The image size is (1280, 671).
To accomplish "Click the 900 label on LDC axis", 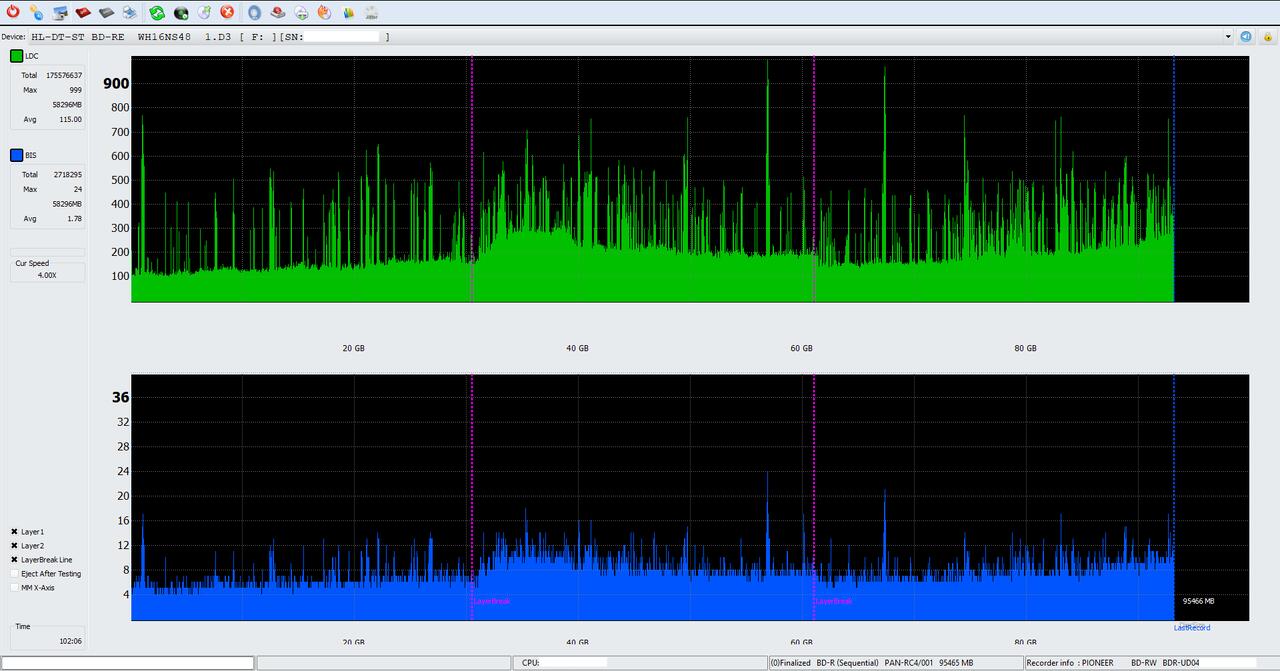I will point(116,84).
